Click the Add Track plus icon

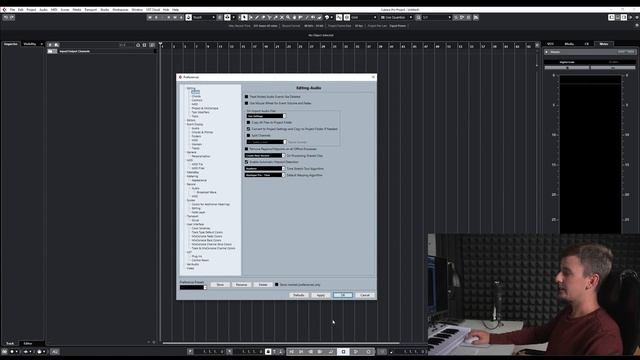[50, 45]
